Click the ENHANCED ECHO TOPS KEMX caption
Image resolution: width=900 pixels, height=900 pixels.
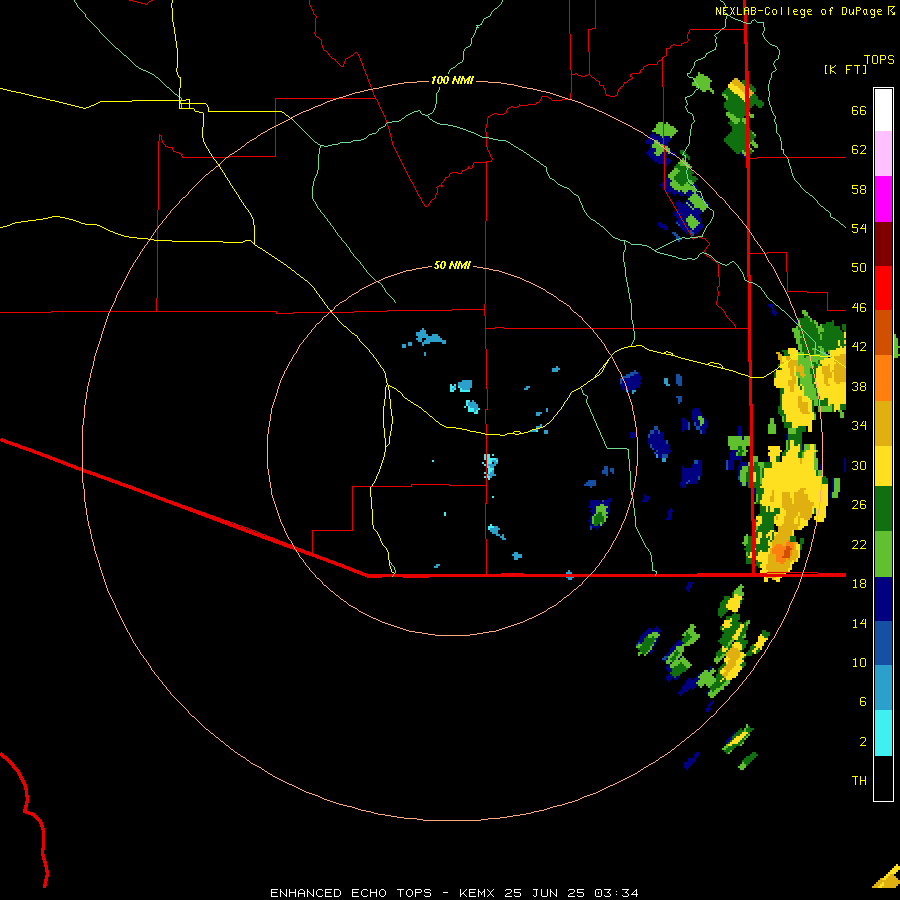454,893
